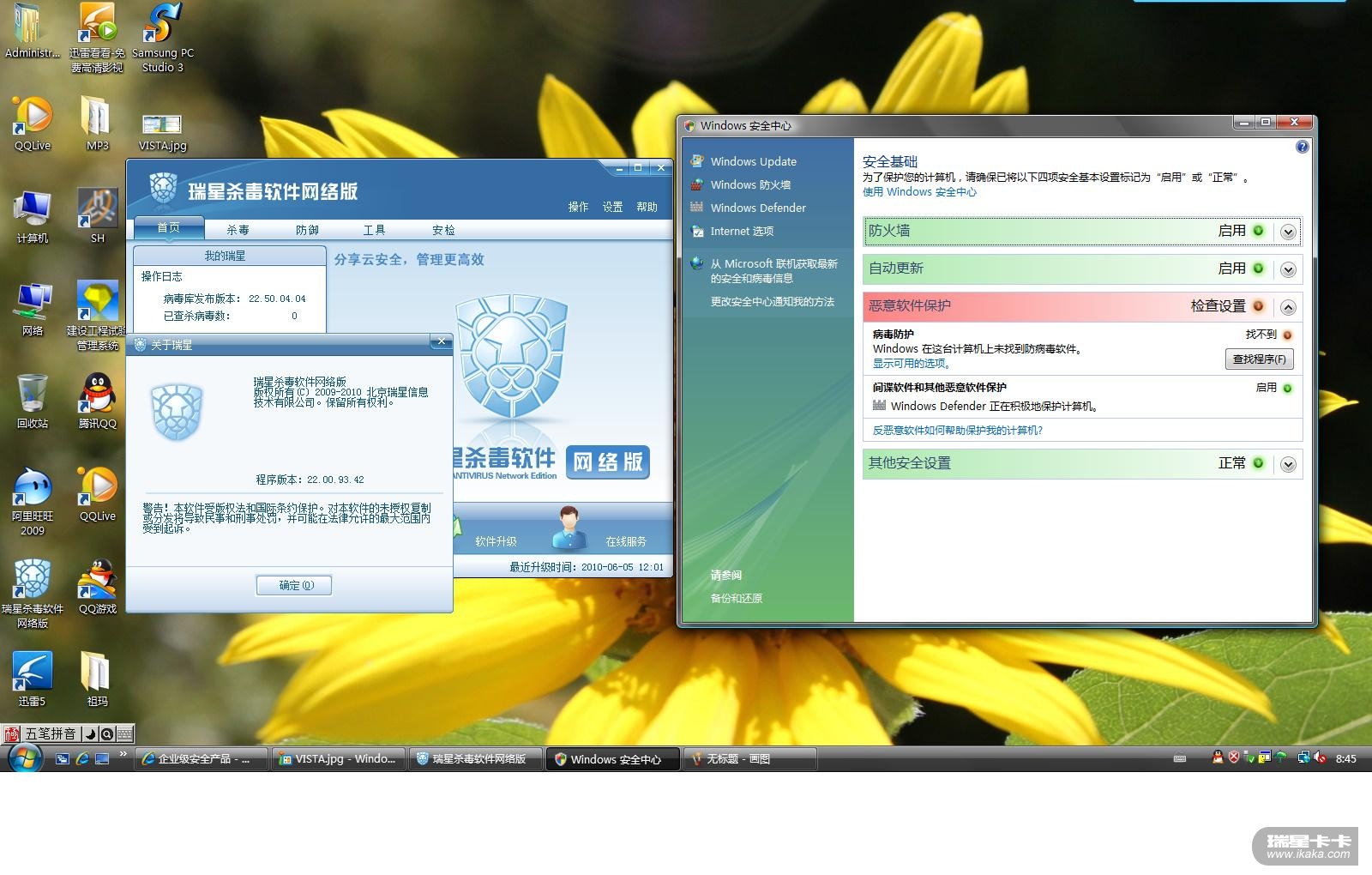Open help in Windows 安全中心
Screen dimensions: 1372x875
[1302, 147]
